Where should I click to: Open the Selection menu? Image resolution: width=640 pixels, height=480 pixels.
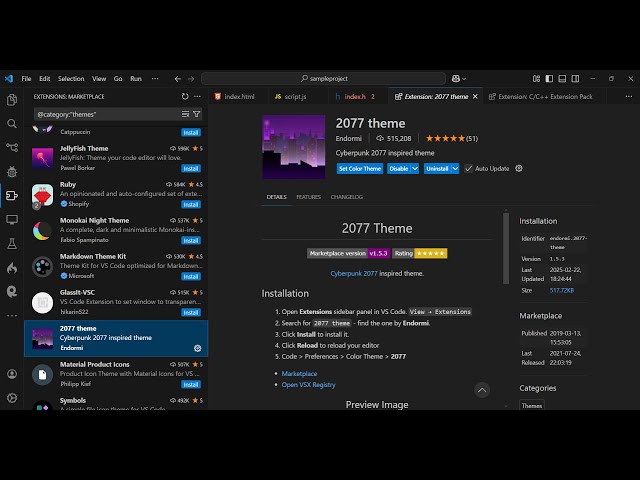71,78
